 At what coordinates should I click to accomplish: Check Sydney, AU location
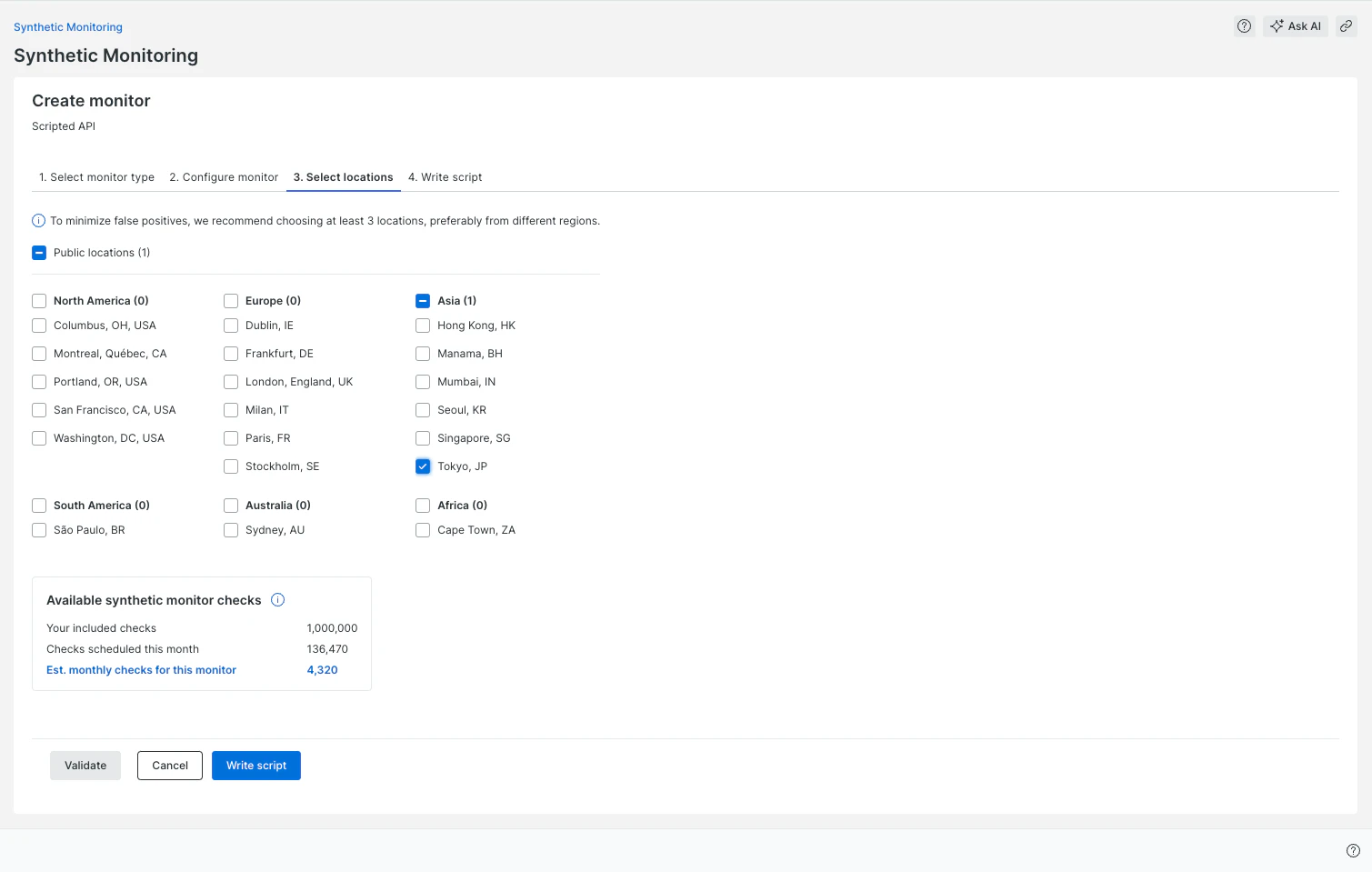coord(231,530)
